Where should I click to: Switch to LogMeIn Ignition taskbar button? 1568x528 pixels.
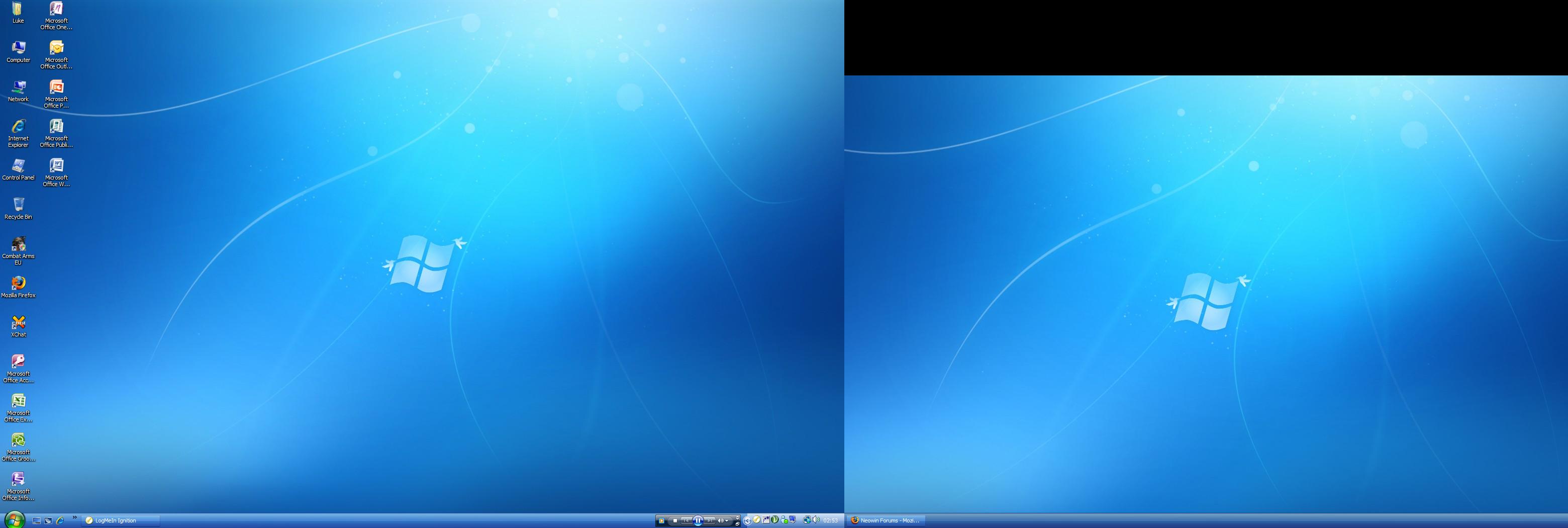(x=121, y=520)
